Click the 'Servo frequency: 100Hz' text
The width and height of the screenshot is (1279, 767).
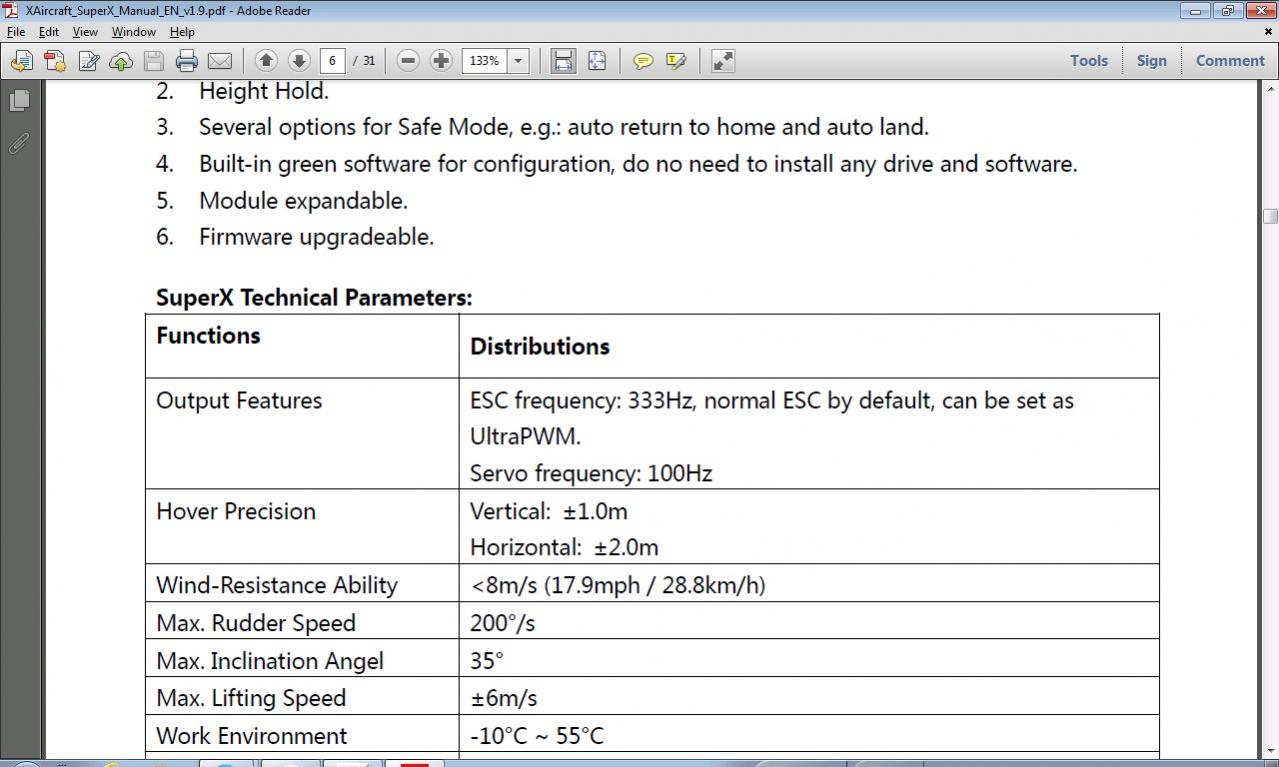pos(591,473)
